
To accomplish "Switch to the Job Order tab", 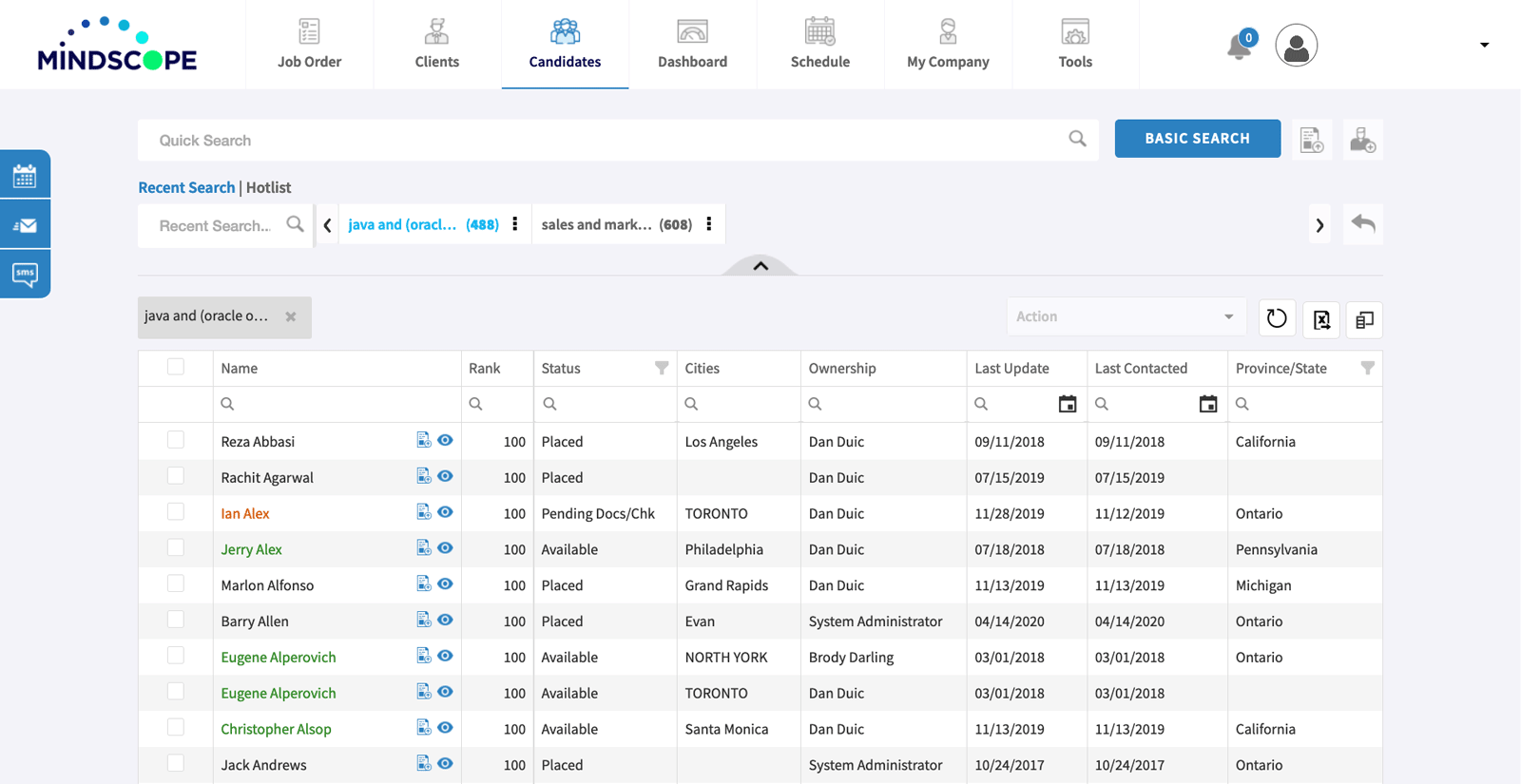I will (309, 45).
